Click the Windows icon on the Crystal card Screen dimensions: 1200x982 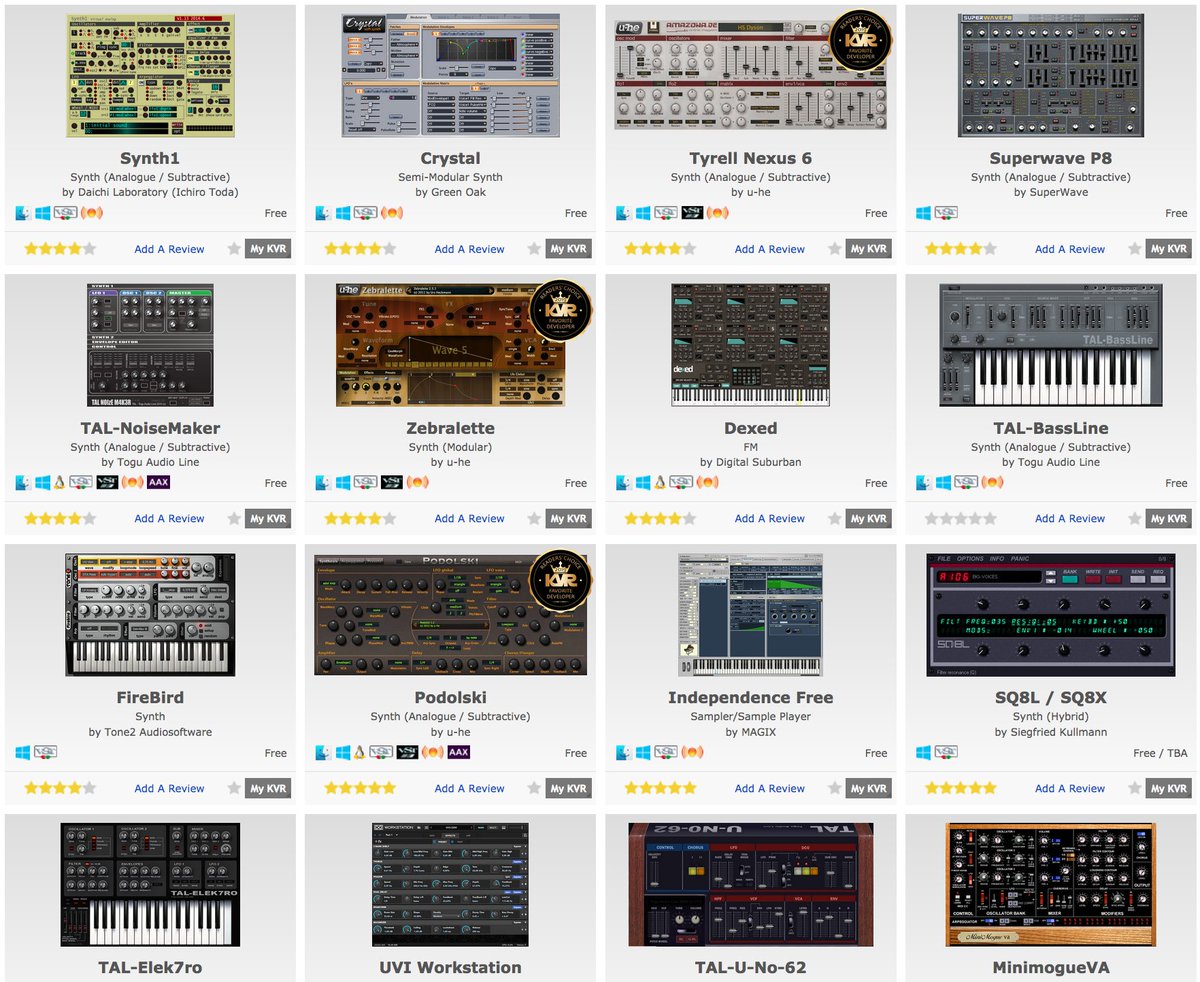pos(343,213)
